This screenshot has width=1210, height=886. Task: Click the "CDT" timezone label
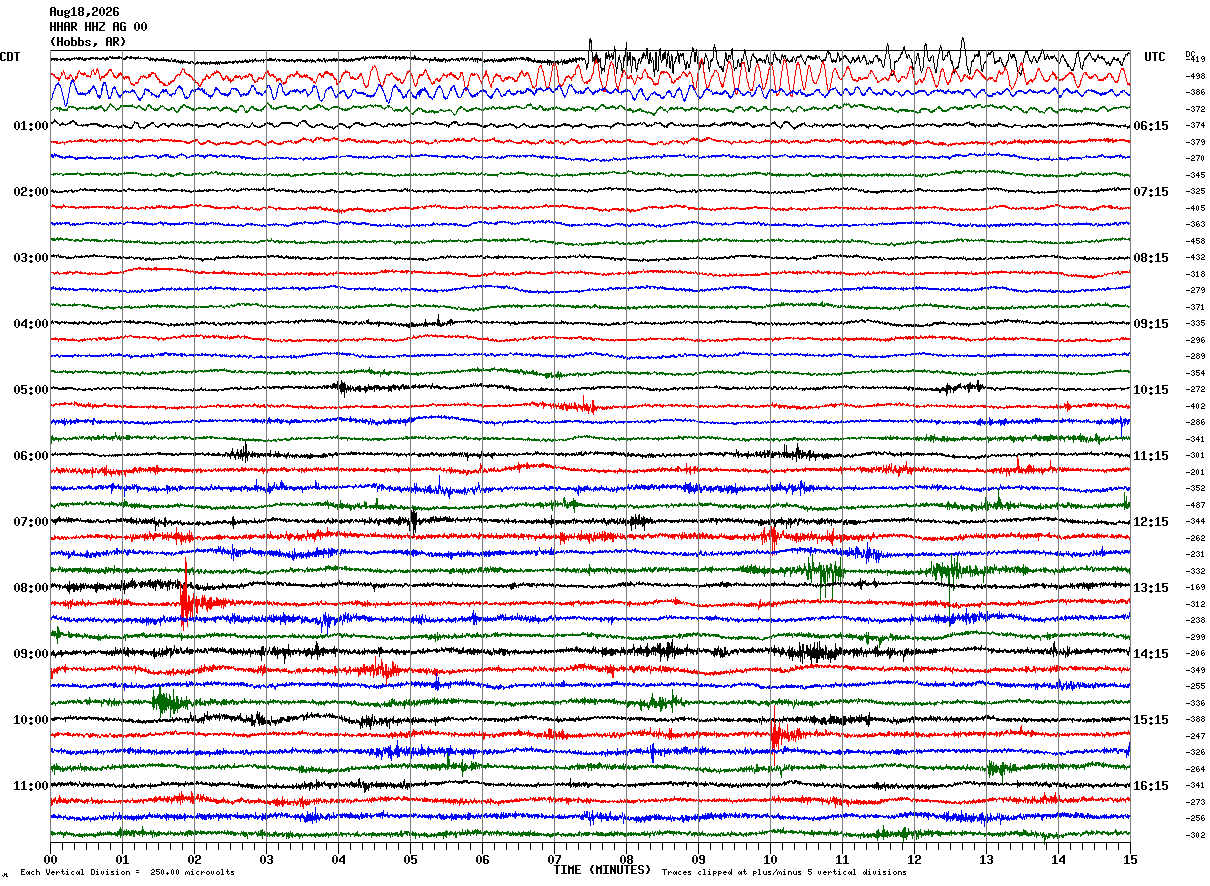[10, 57]
